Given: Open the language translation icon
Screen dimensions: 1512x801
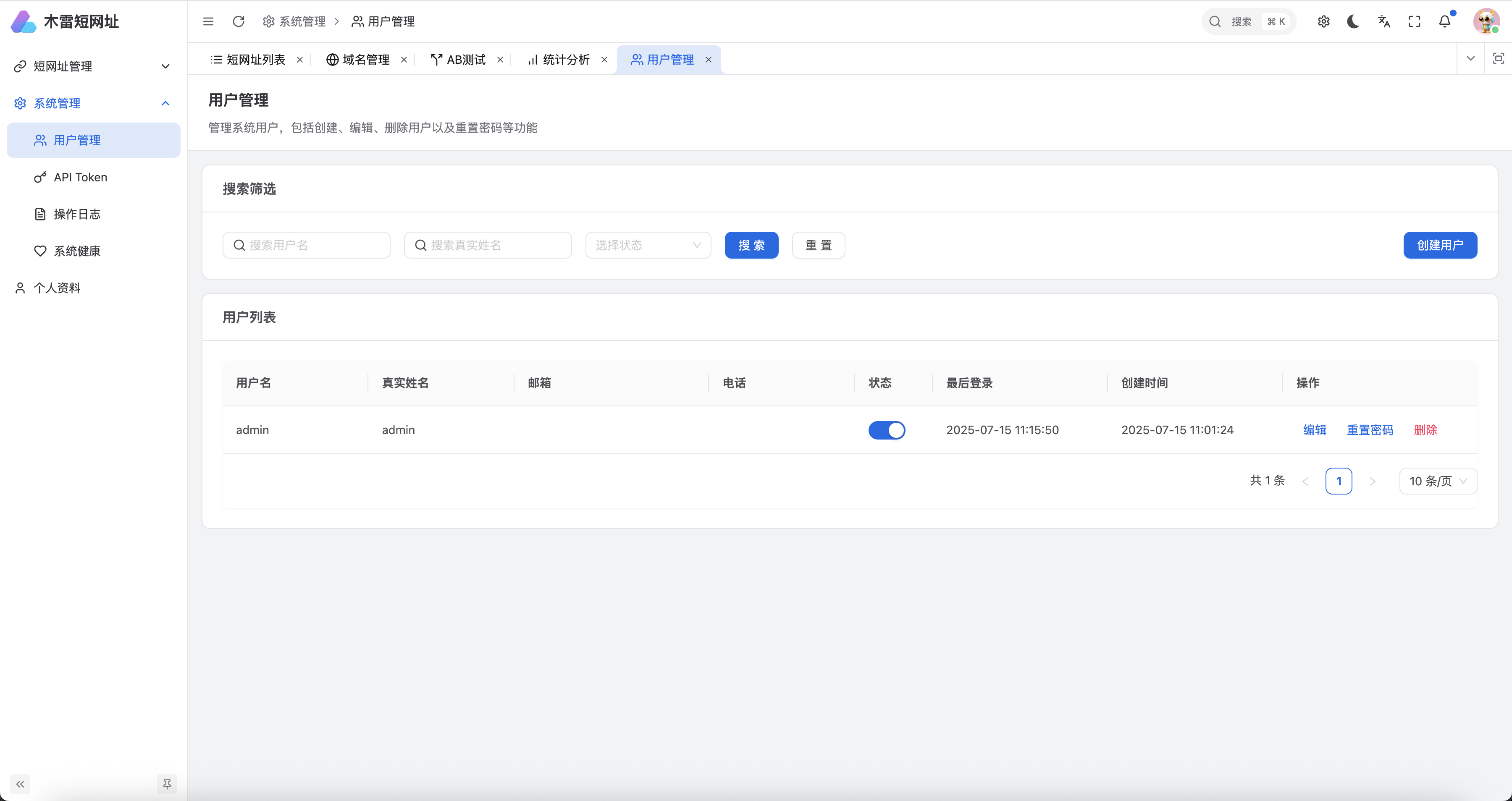Looking at the screenshot, I should [x=1384, y=22].
